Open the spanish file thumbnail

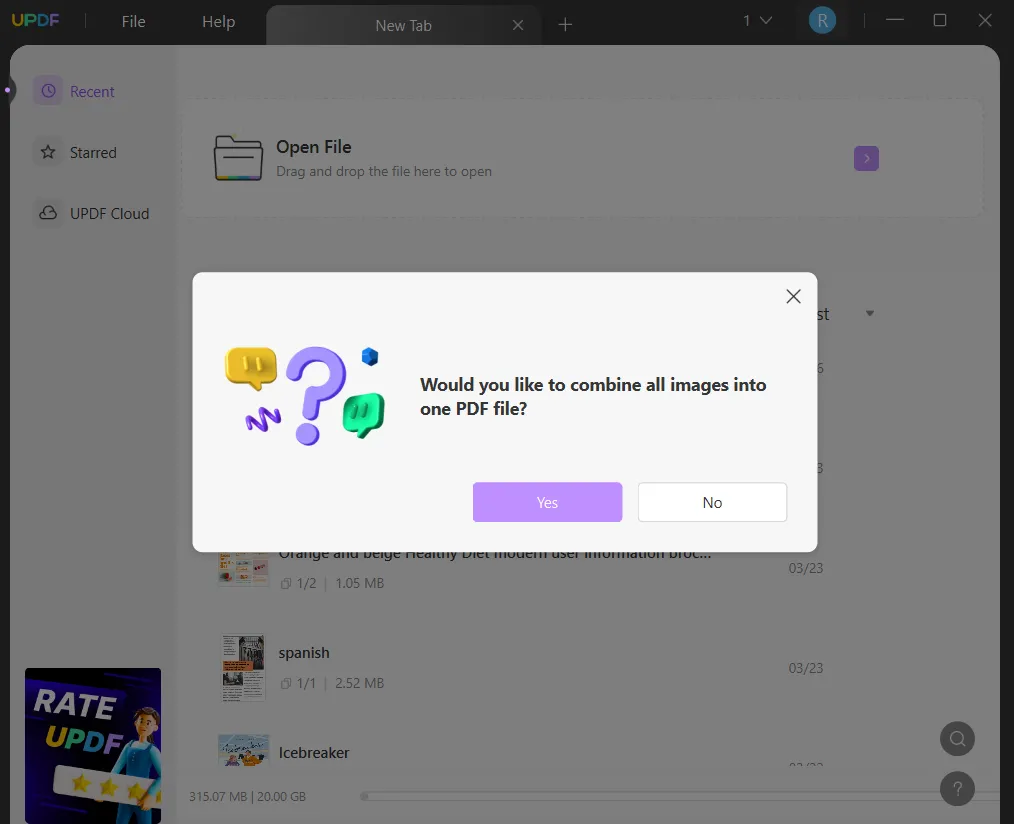243,667
